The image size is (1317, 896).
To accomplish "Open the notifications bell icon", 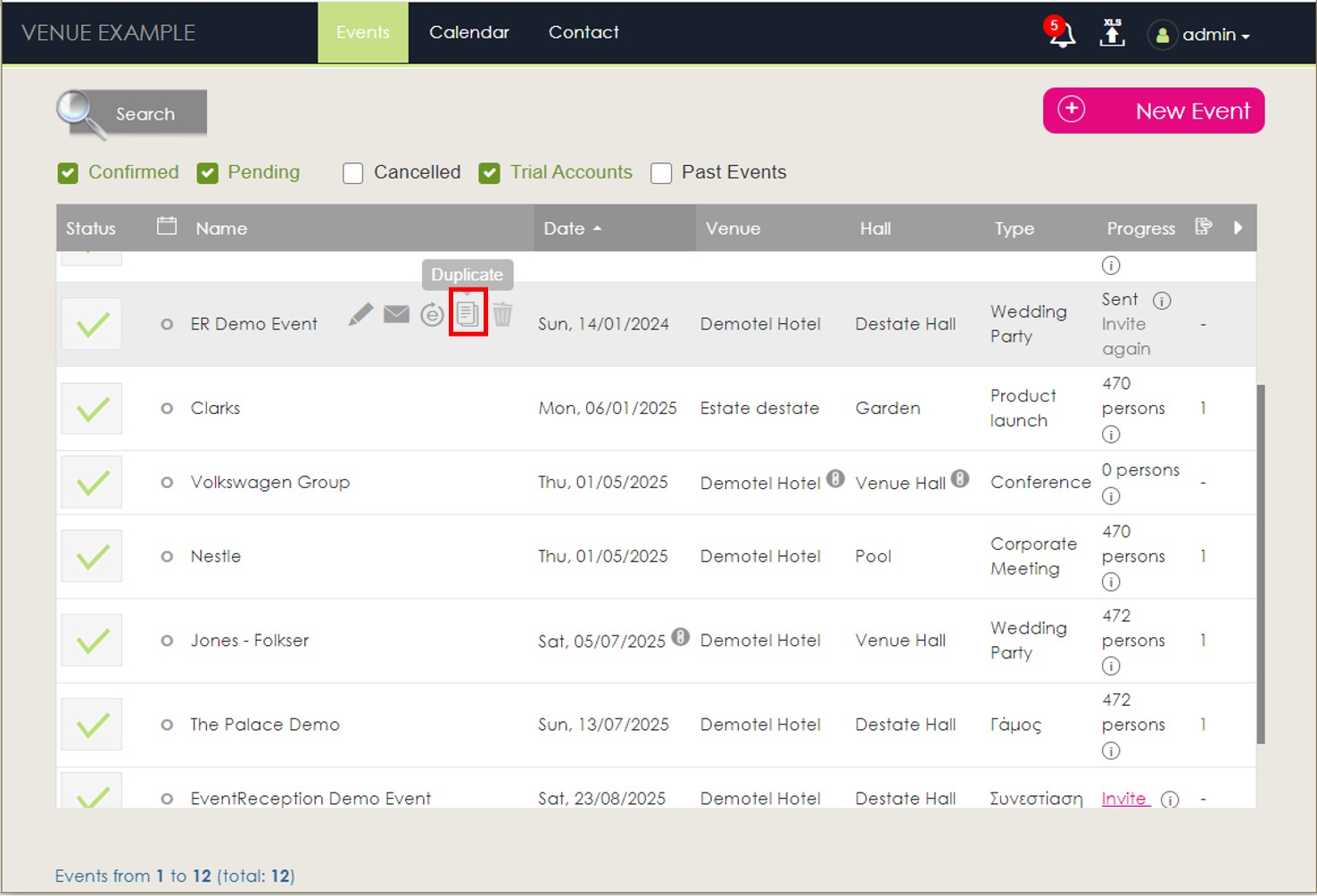I will tap(1062, 36).
